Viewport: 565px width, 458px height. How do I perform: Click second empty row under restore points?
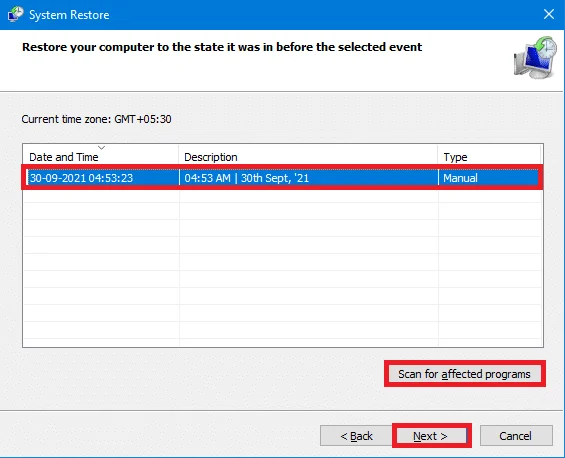pos(282,211)
